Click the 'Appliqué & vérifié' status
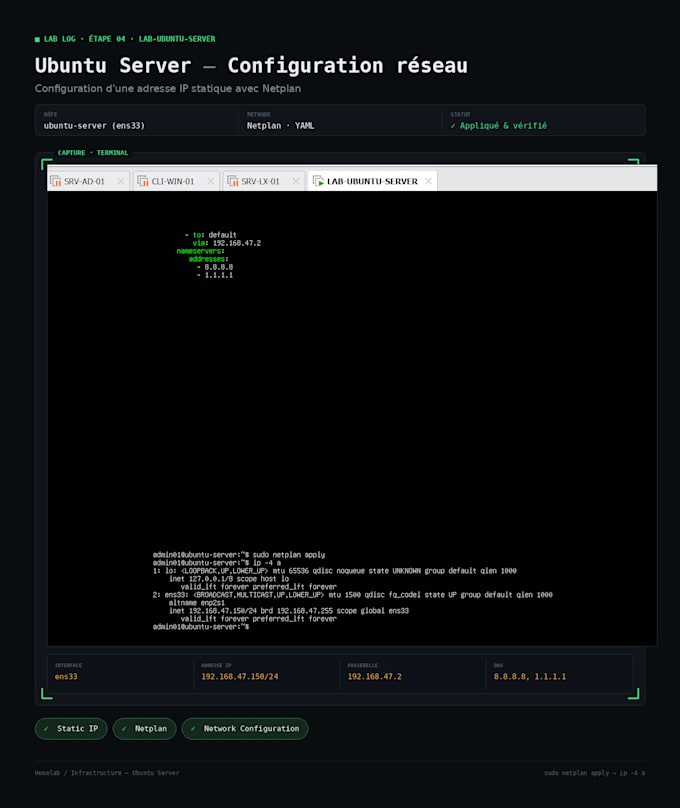680x808 pixels. coord(499,126)
